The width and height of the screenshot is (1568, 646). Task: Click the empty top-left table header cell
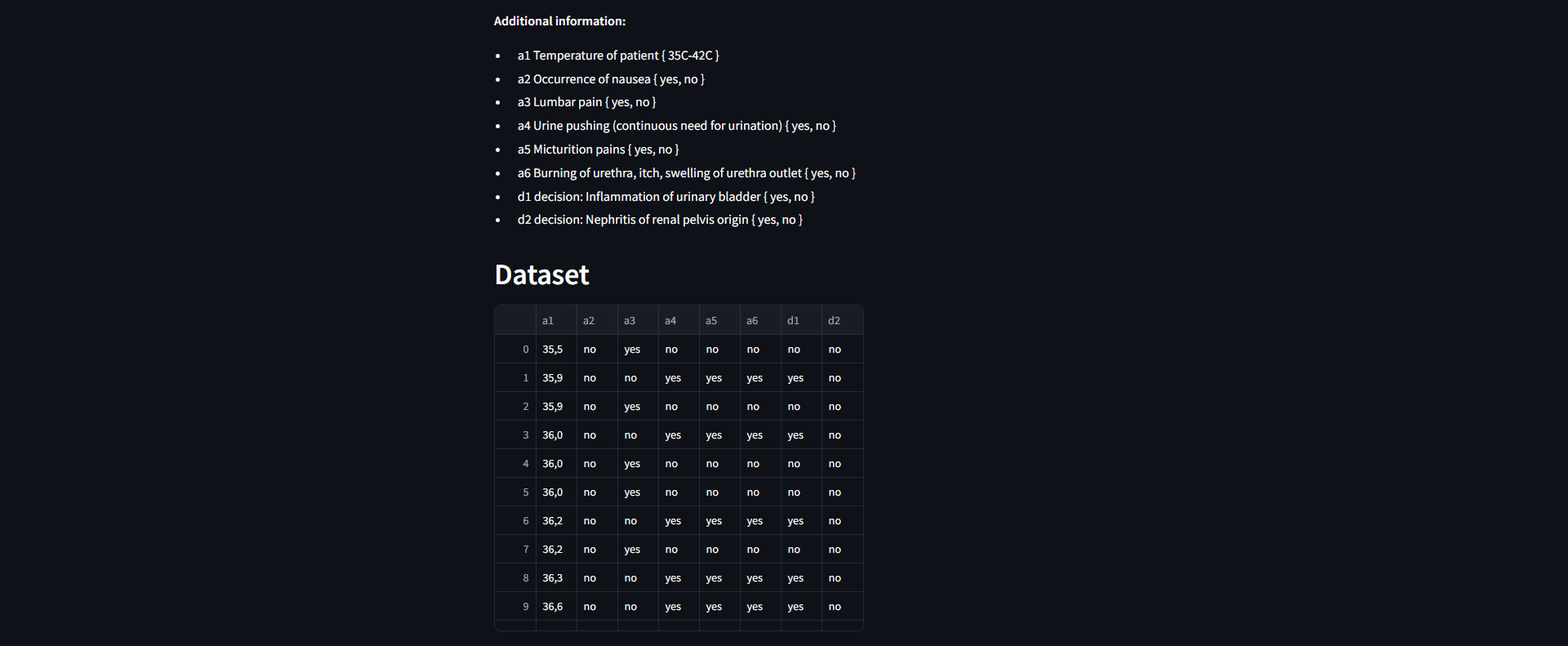515,320
